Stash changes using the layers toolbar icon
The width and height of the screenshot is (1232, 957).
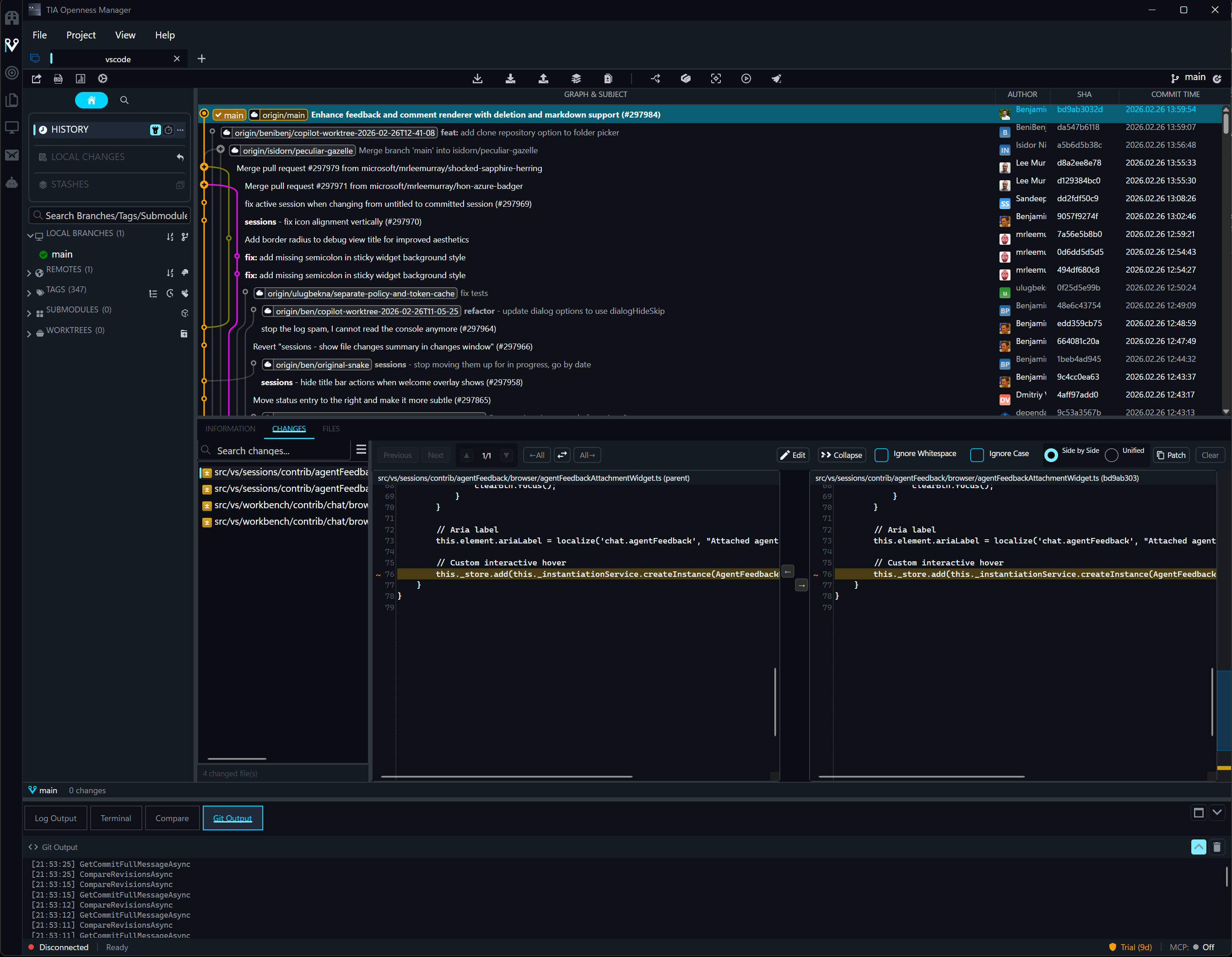tap(575, 78)
